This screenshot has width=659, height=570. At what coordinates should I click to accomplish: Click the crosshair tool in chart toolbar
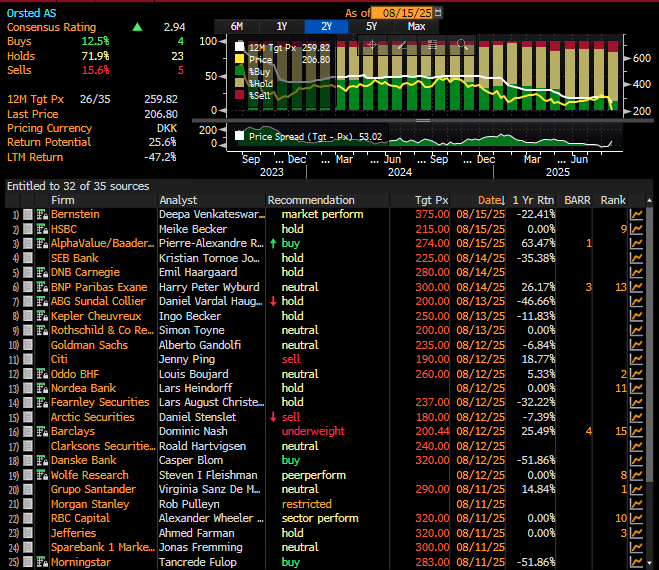coord(371,44)
